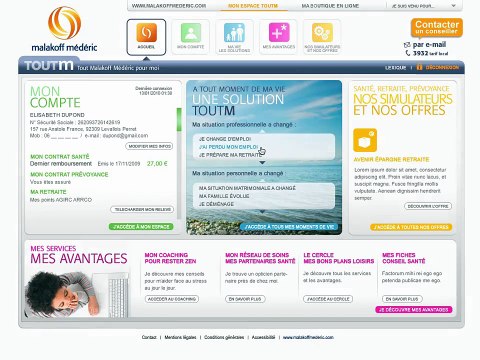Click J'accède à mon espace button
The height and width of the screenshot is (360, 480).
(x=141, y=227)
